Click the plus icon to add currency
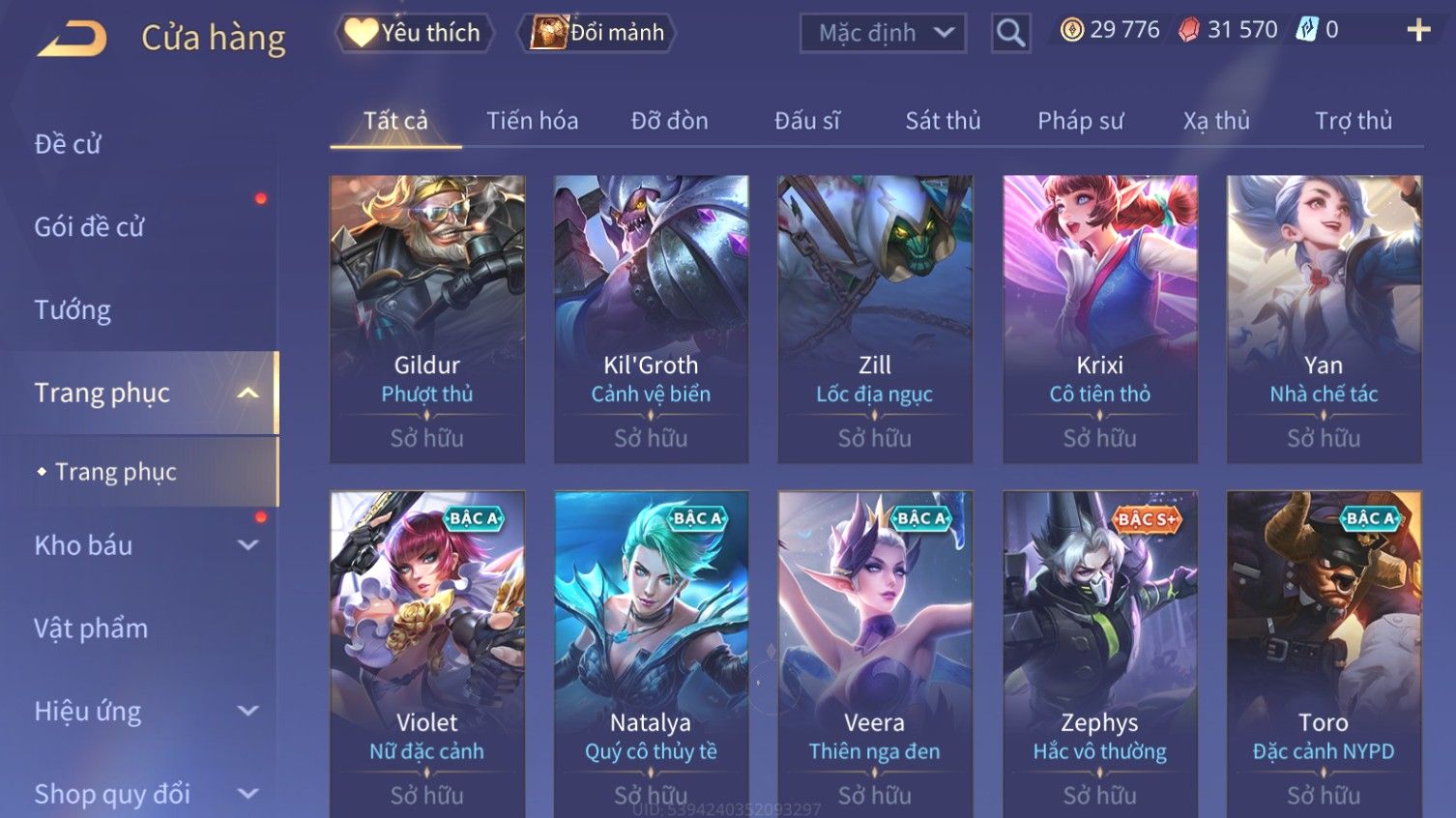The image size is (1456, 818). click(x=1418, y=31)
